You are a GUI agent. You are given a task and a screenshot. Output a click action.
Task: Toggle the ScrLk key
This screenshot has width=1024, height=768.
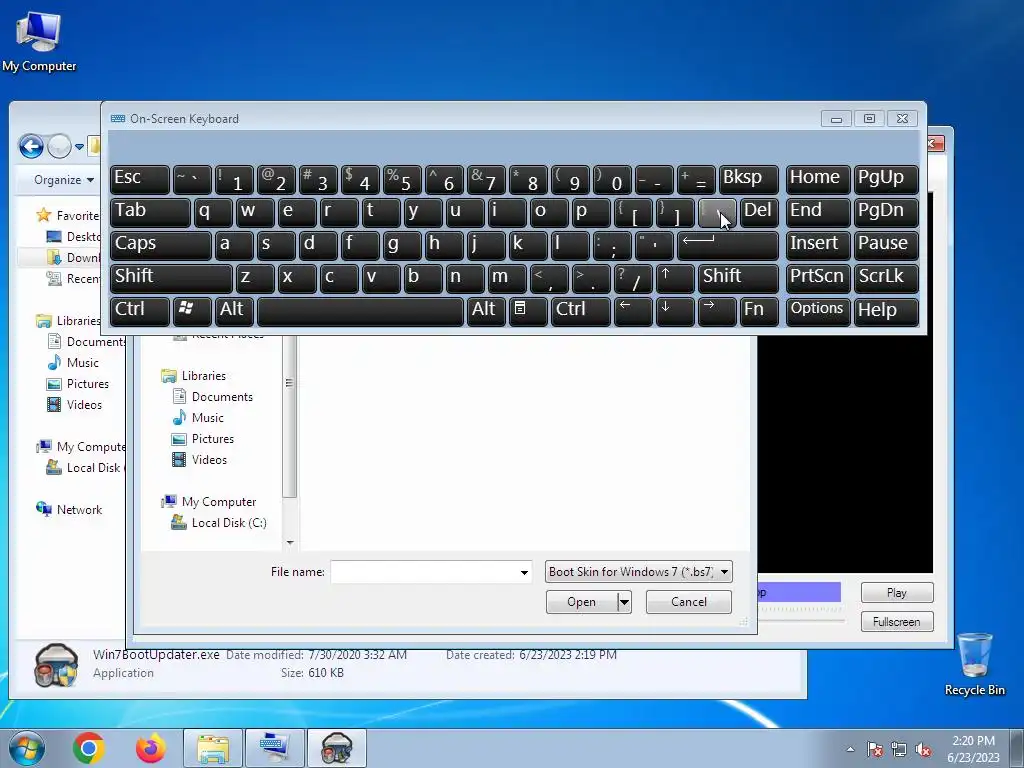886,278
